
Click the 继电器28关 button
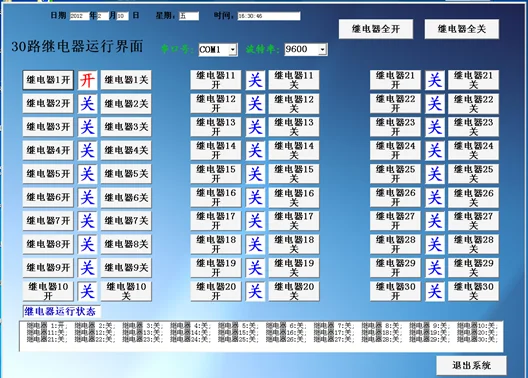point(473,244)
